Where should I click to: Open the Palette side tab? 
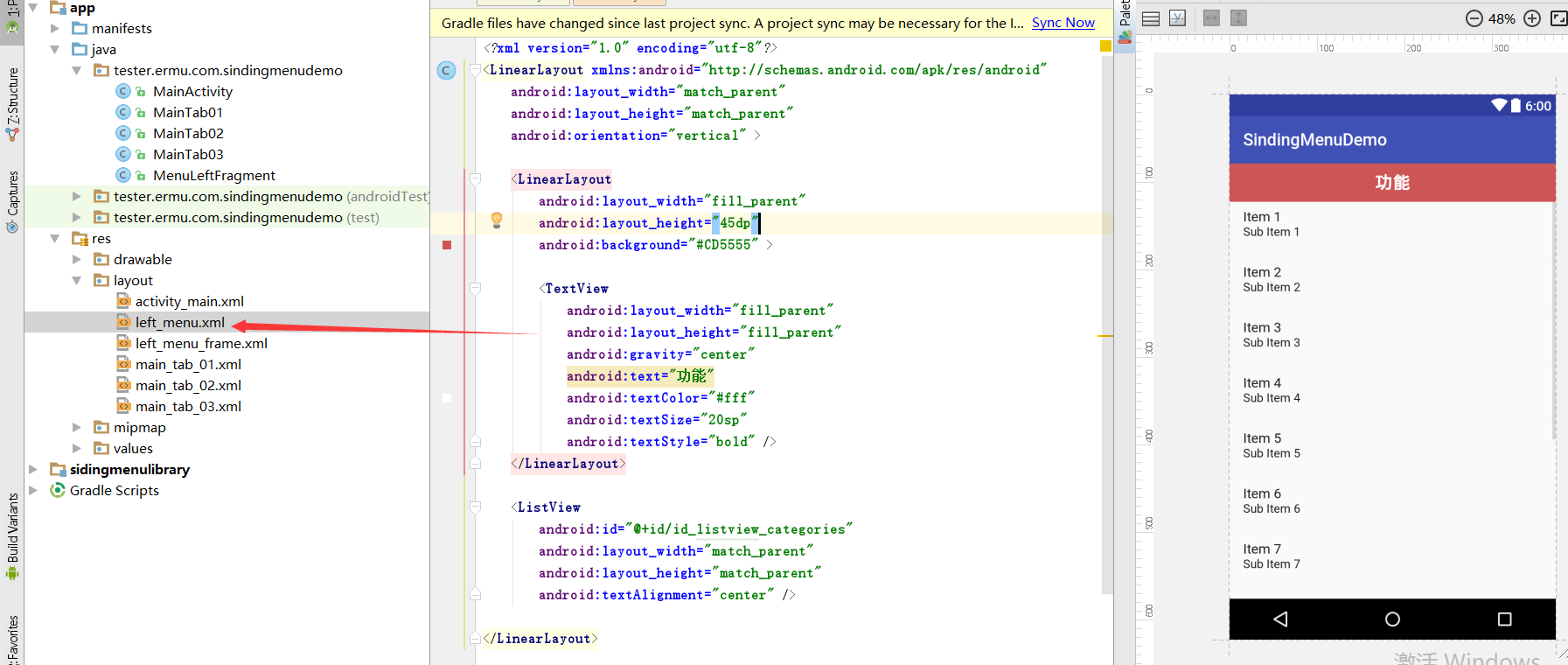pyautogui.click(x=1125, y=23)
